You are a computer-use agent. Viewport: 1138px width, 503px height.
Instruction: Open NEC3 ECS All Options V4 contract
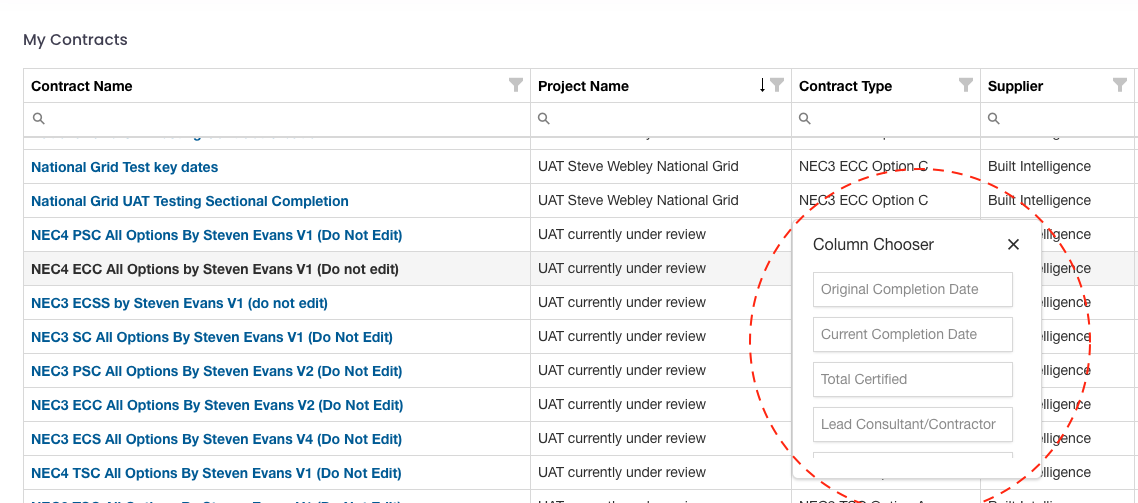click(x=216, y=439)
